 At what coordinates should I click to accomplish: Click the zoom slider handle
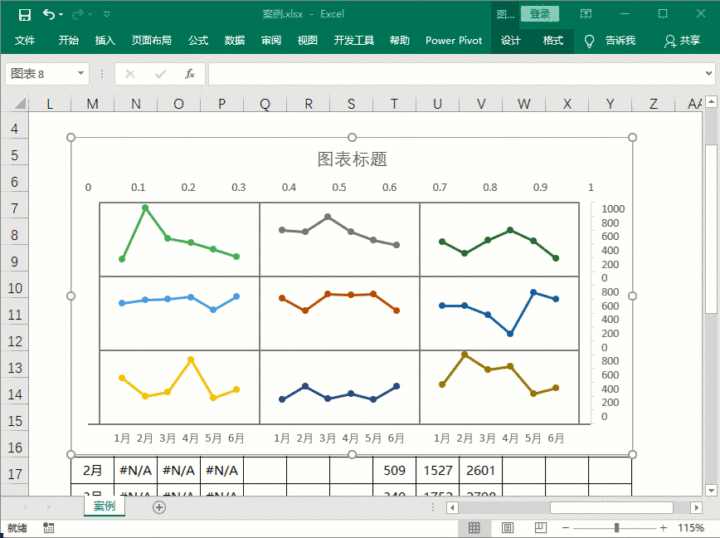pyautogui.click(x=617, y=528)
